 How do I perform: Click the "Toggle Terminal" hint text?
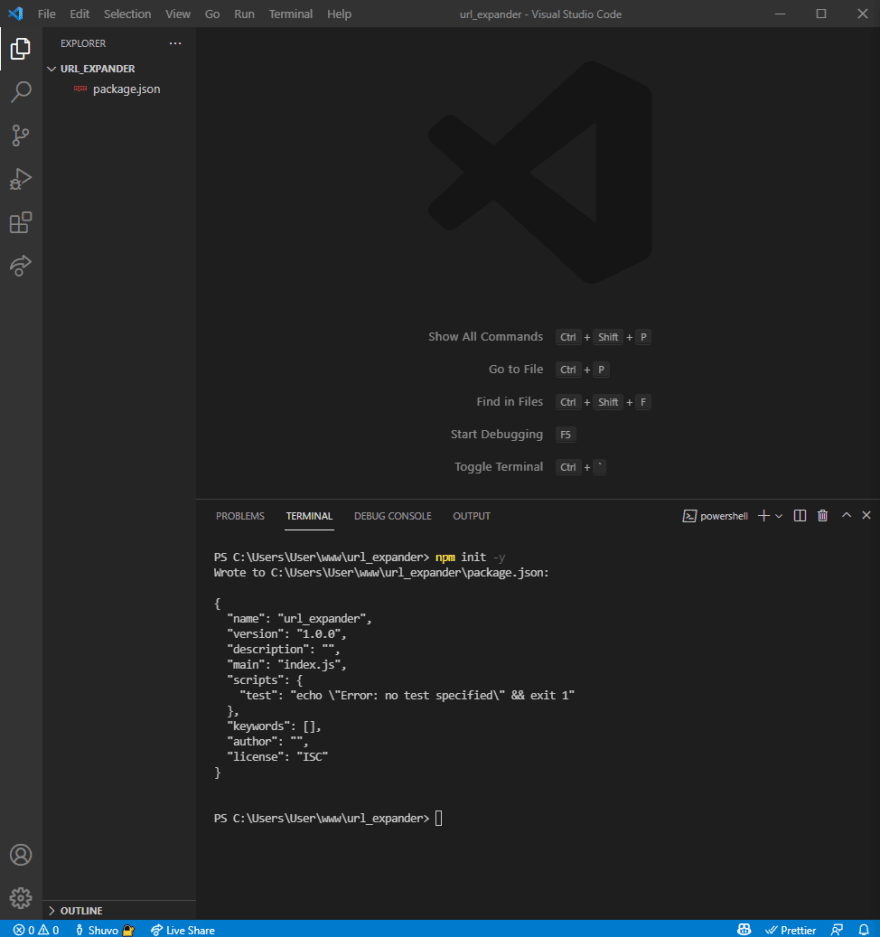499,467
